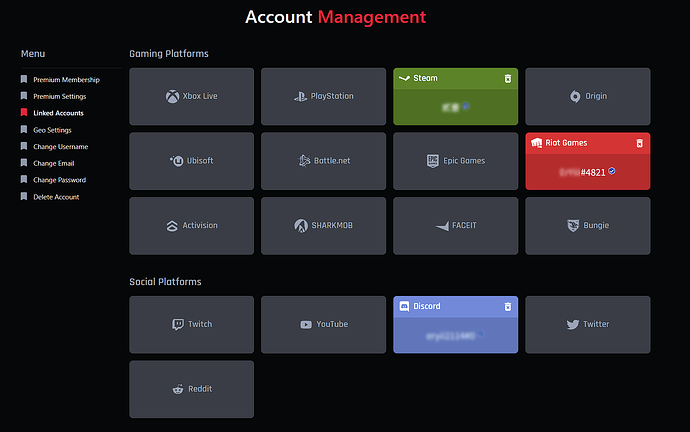
Task: Click the Twitch logo icon
Action: point(178,324)
